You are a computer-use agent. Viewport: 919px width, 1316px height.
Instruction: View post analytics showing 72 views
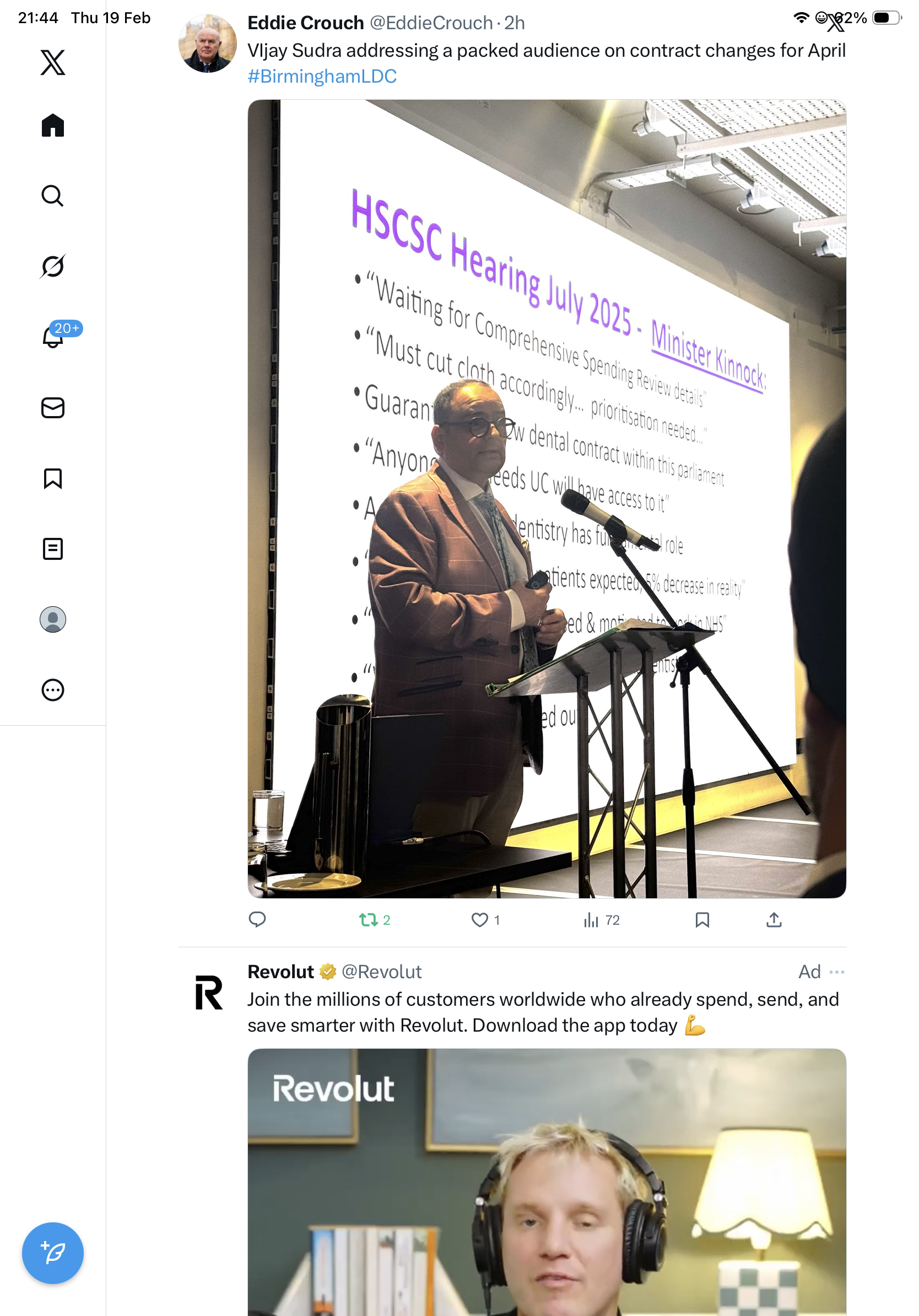click(601, 919)
